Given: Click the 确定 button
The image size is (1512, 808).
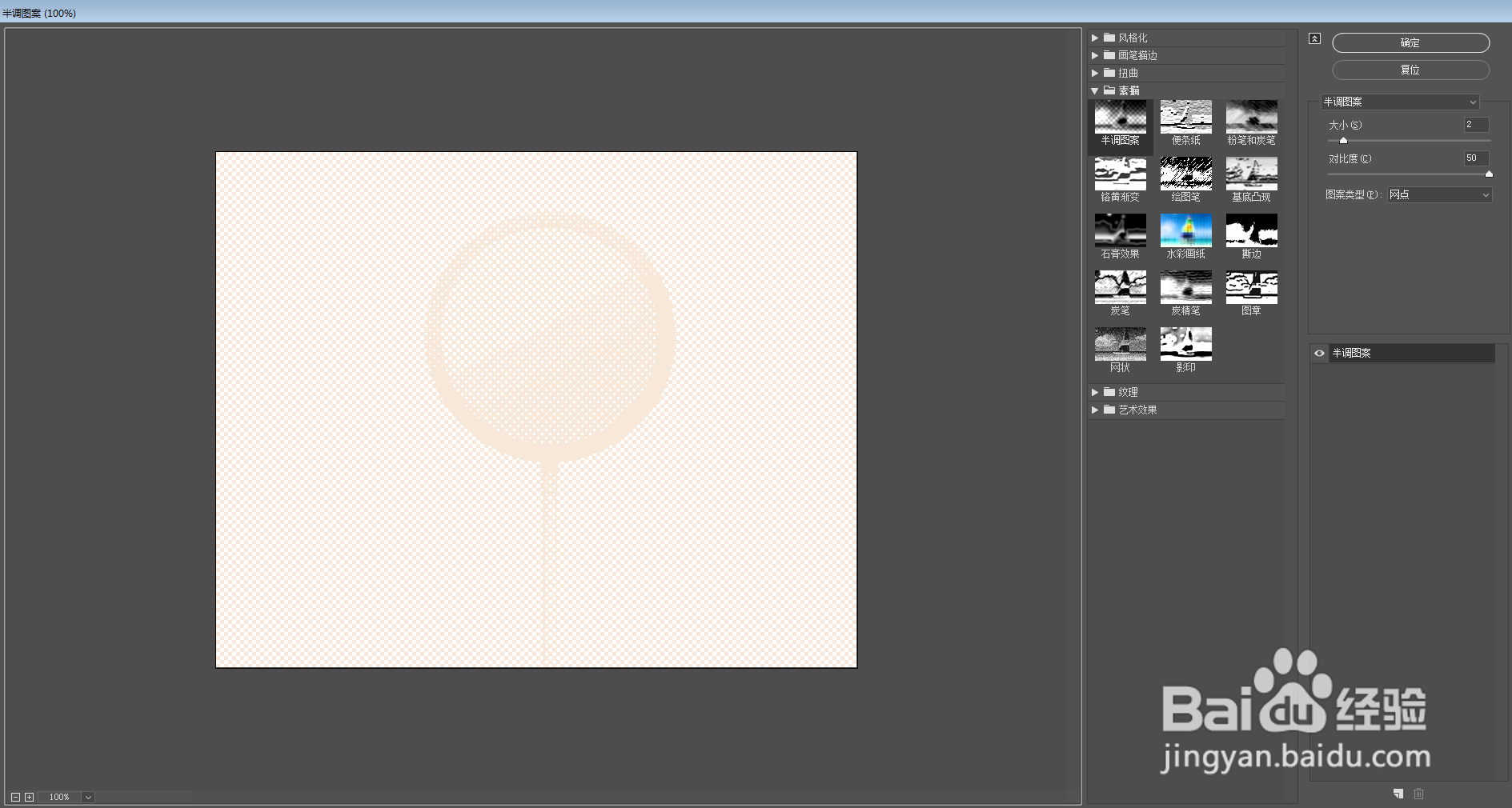Looking at the screenshot, I should [x=1410, y=42].
